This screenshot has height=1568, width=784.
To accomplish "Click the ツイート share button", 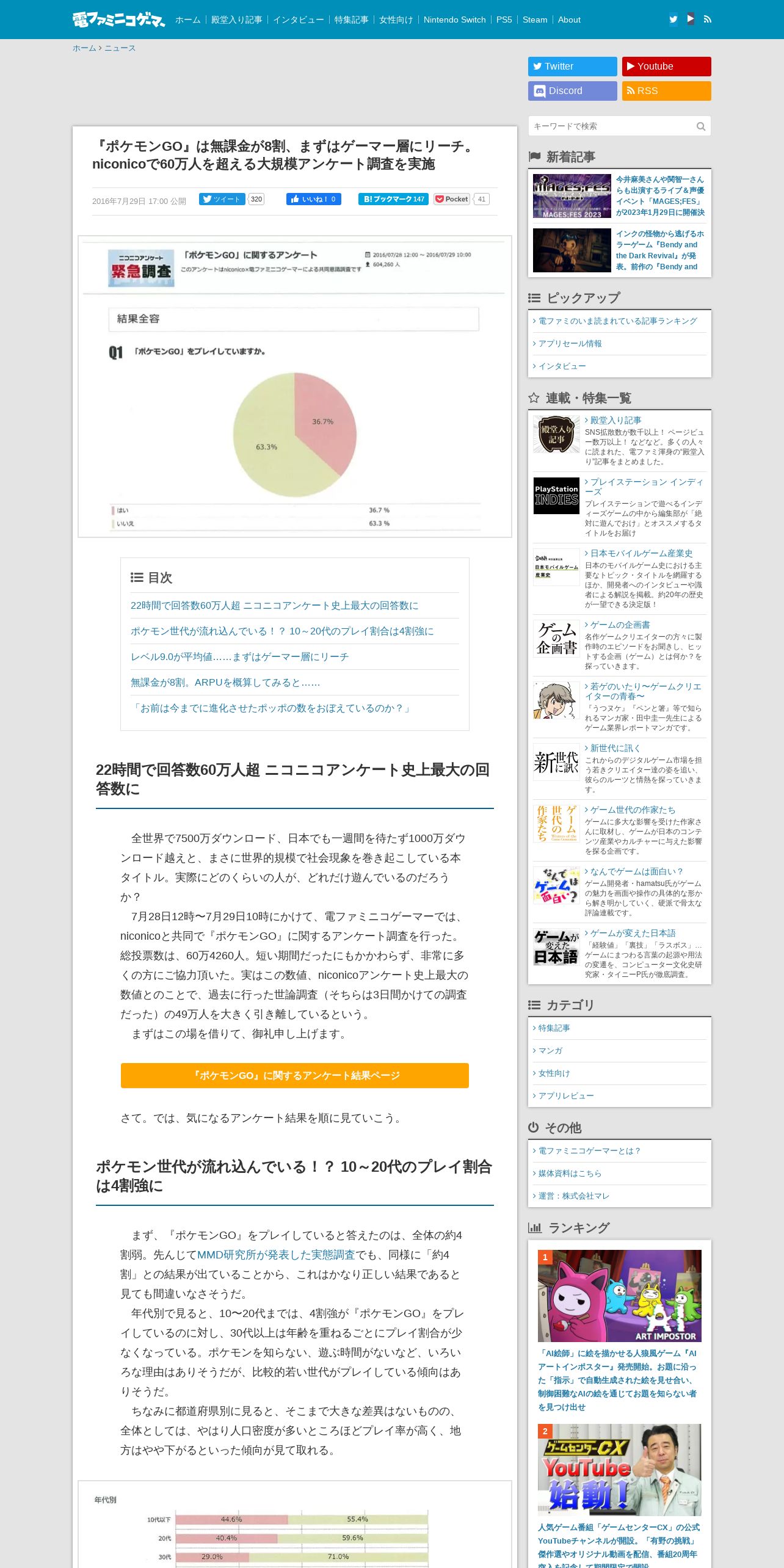I will (x=222, y=199).
